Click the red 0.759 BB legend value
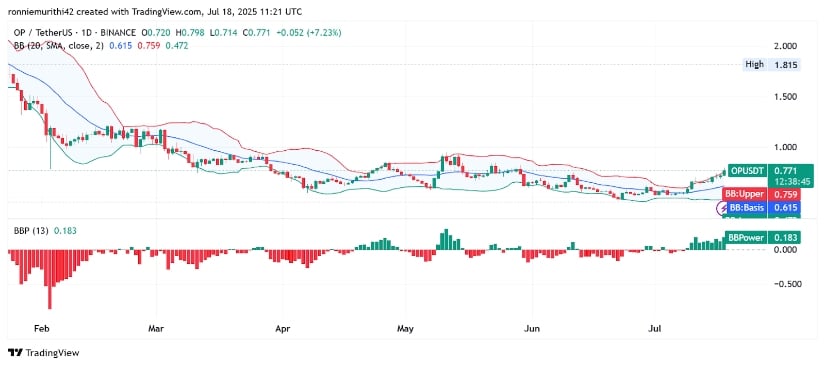 [148, 46]
